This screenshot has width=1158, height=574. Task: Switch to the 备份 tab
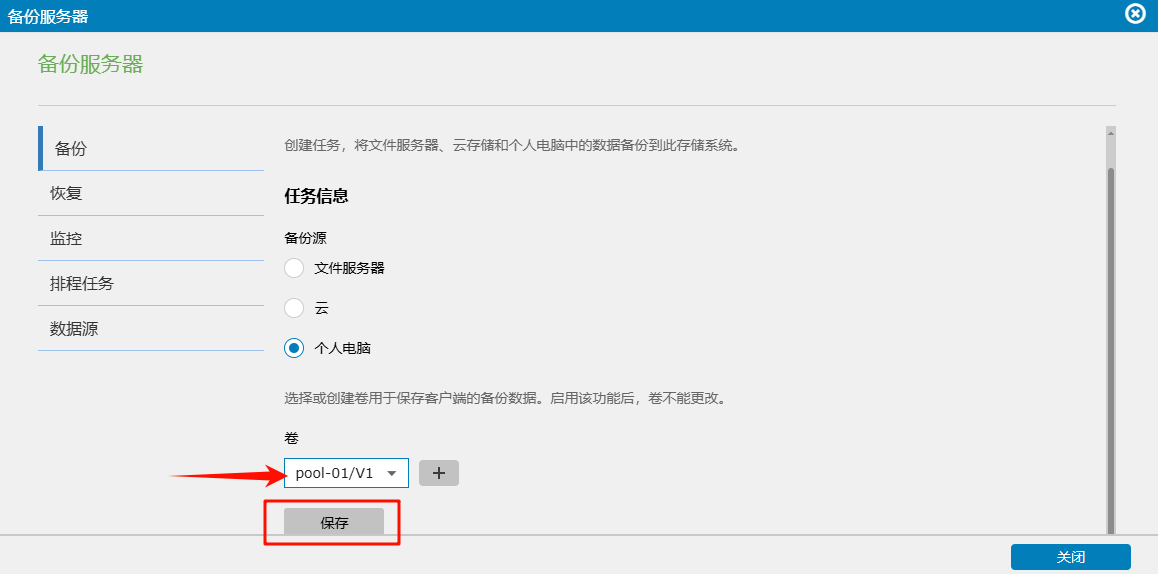[70, 149]
